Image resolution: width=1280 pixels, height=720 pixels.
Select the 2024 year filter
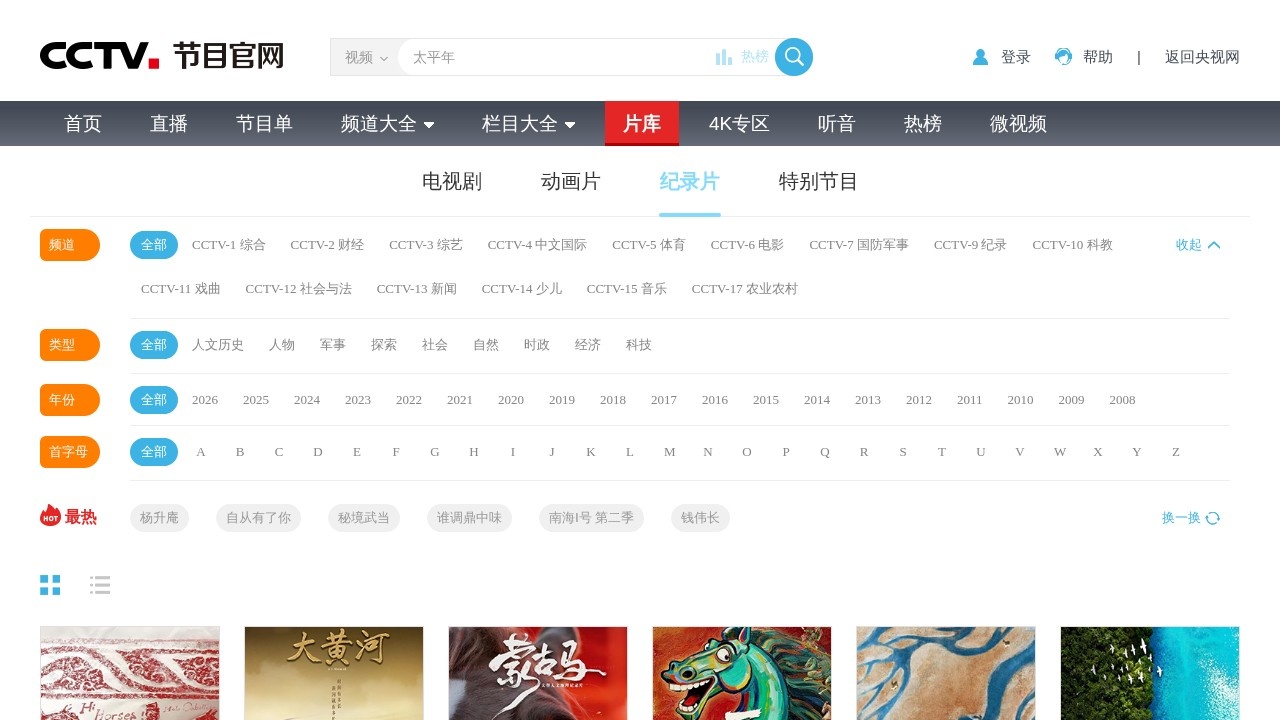coord(306,400)
